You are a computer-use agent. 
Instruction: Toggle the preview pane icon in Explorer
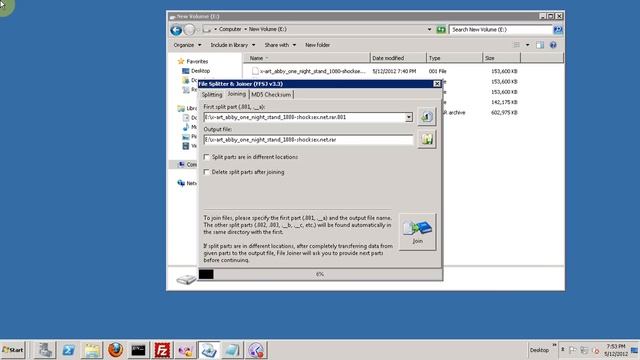[540, 45]
